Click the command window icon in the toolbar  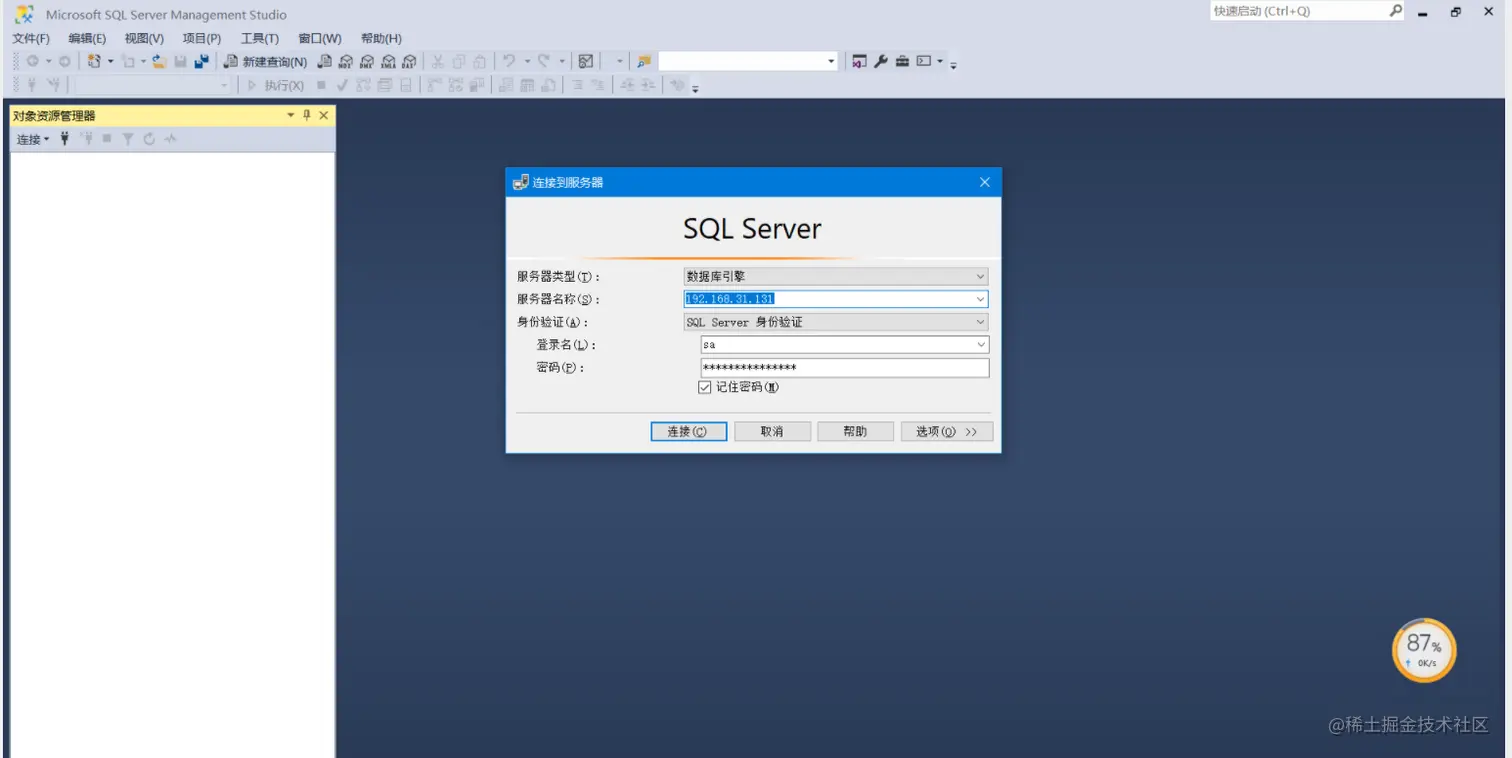click(924, 62)
